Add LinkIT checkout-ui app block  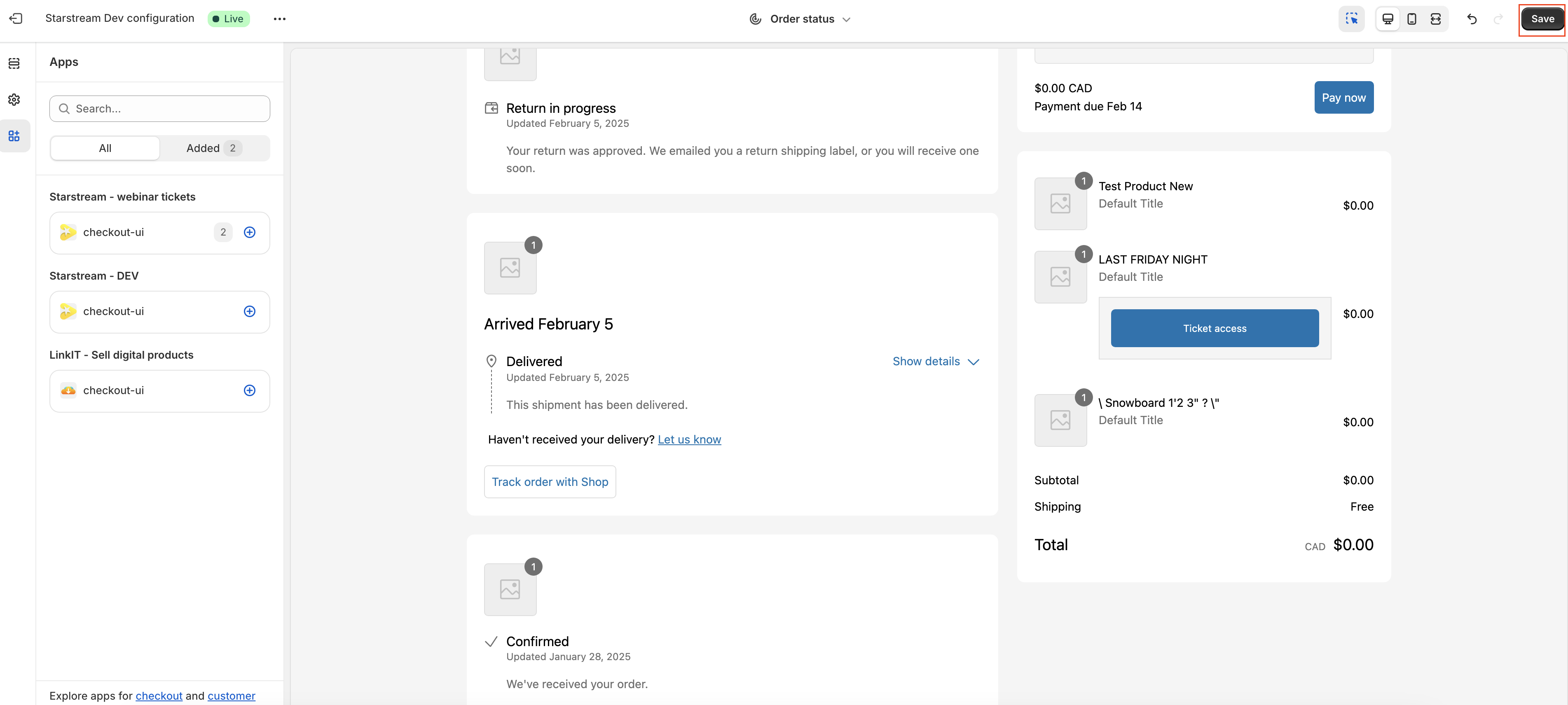250,390
